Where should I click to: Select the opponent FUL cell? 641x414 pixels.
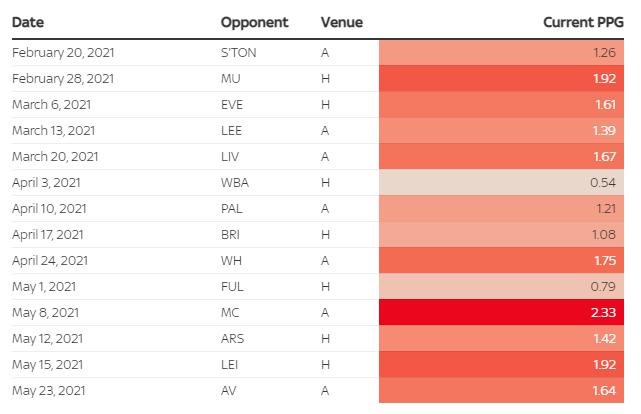pyautogui.click(x=232, y=287)
